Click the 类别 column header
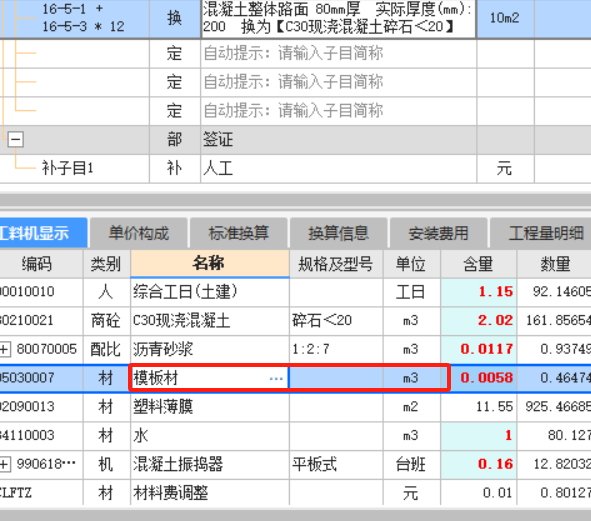The image size is (591, 521). pyautogui.click(x=106, y=264)
